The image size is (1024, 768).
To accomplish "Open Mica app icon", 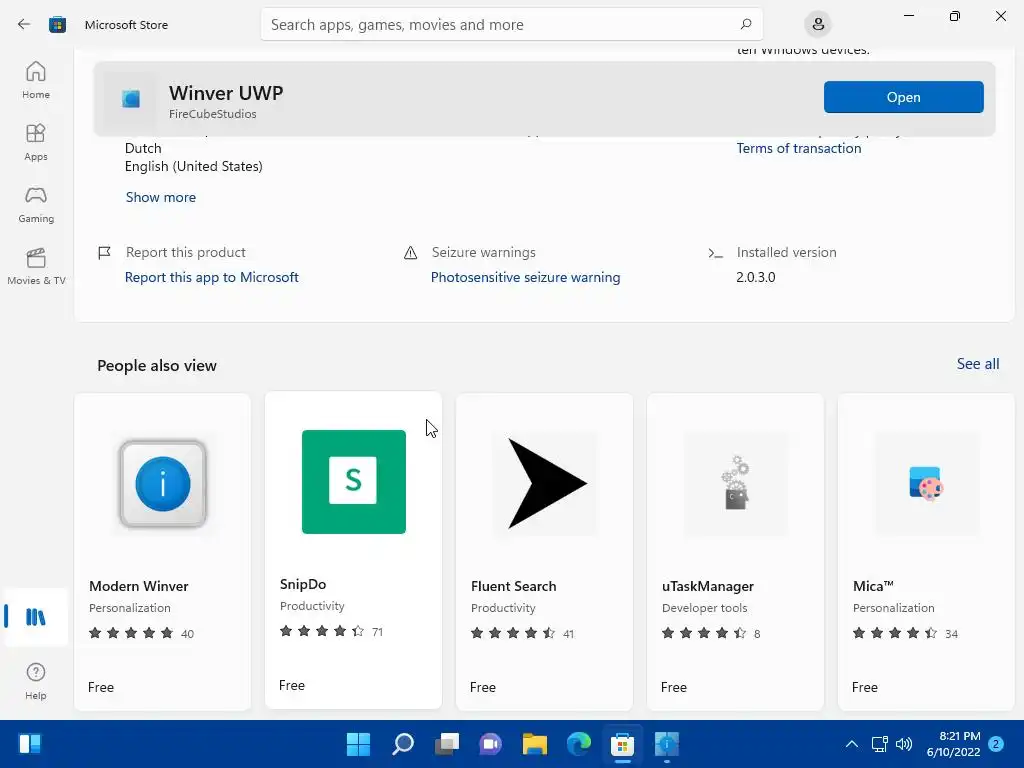I will pyautogui.click(x=926, y=484).
